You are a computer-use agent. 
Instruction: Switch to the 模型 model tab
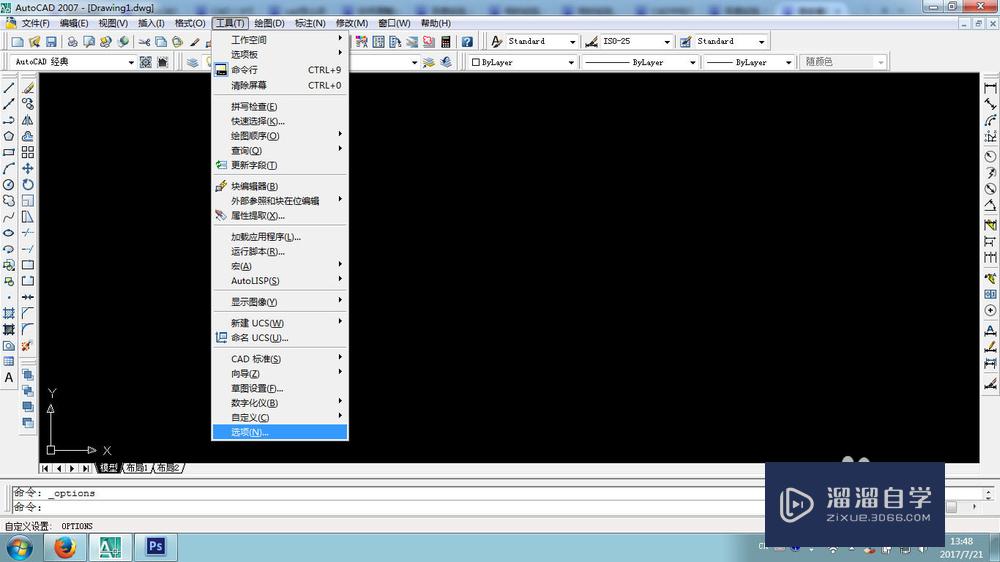[x=108, y=468]
